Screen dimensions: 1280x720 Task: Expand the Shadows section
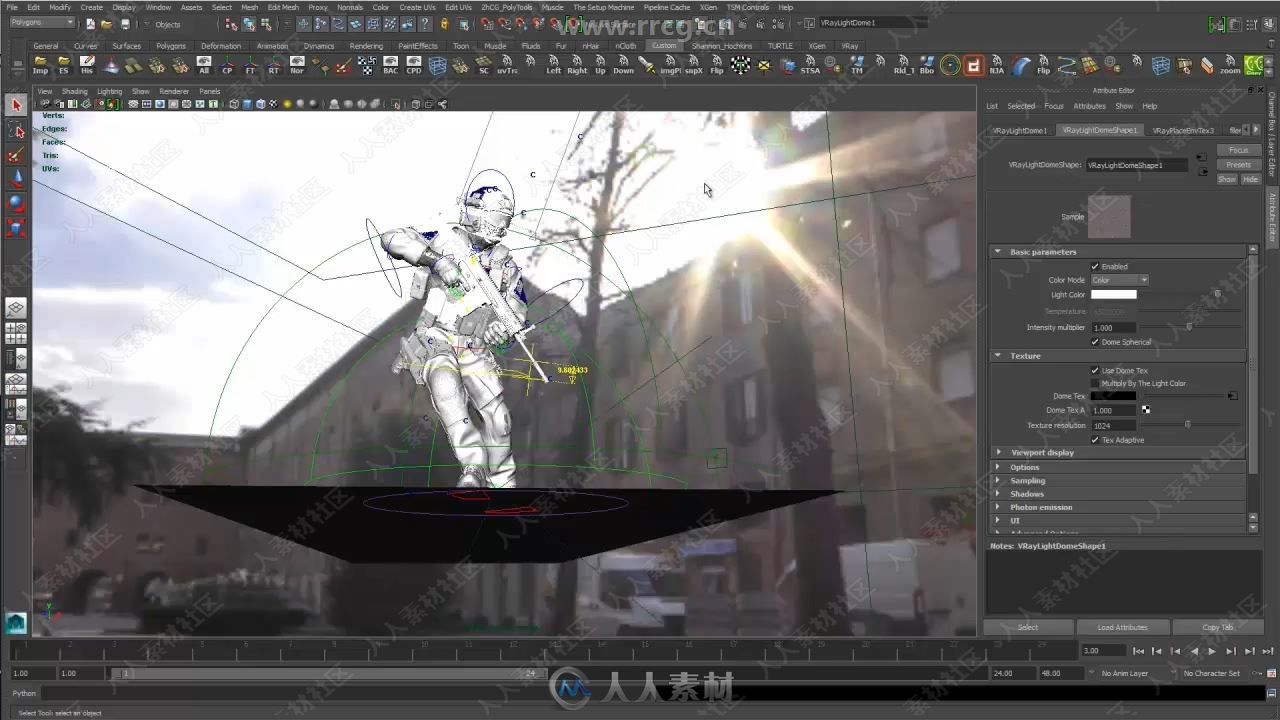(998, 494)
